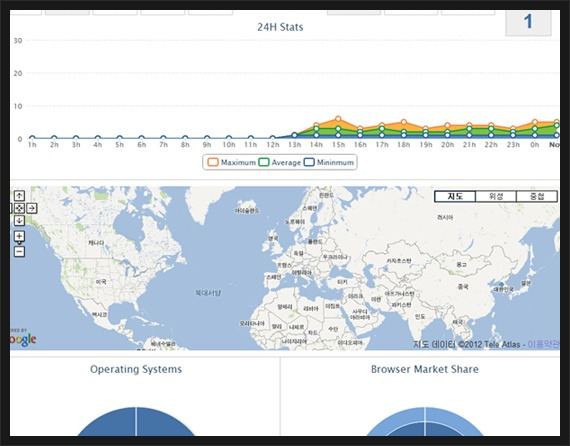Viewport: 570px width, 446px height.
Task: Switch map view to 위성 (satellite) mode
Action: pyautogui.click(x=496, y=197)
